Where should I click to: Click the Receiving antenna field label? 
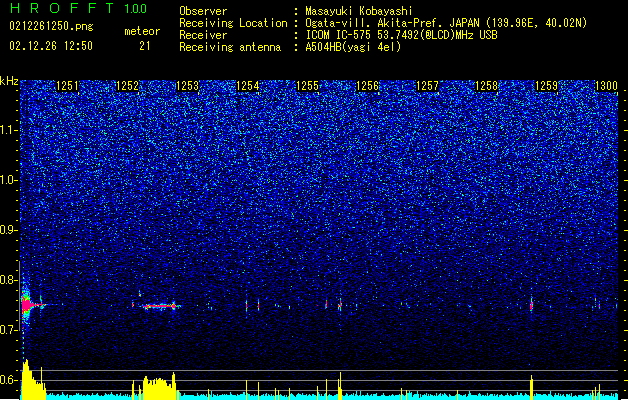230,47
